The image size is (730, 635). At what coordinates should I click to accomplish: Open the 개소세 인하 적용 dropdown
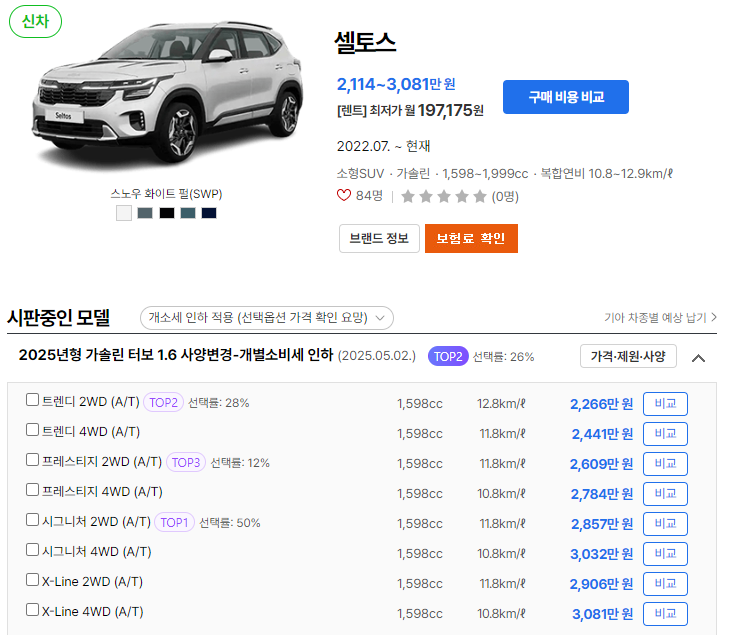pos(267,318)
